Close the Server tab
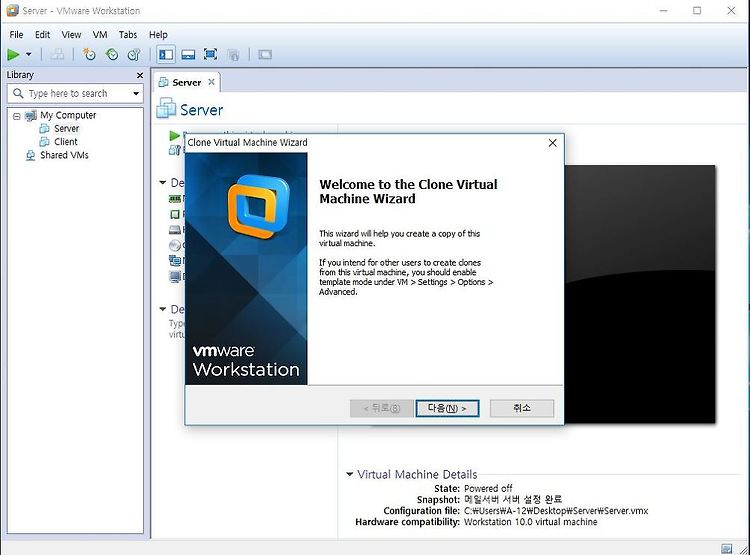Viewport: 750px width, 555px height. (x=211, y=82)
